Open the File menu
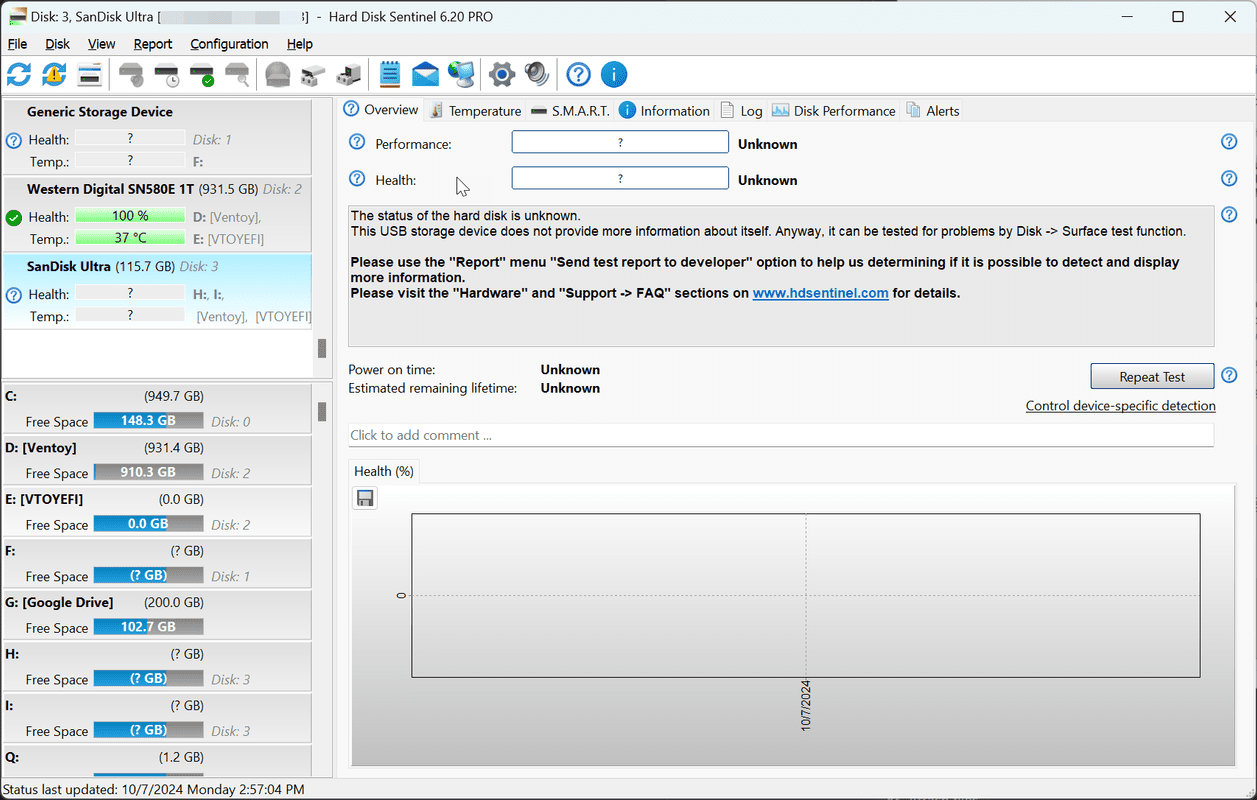 point(17,44)
